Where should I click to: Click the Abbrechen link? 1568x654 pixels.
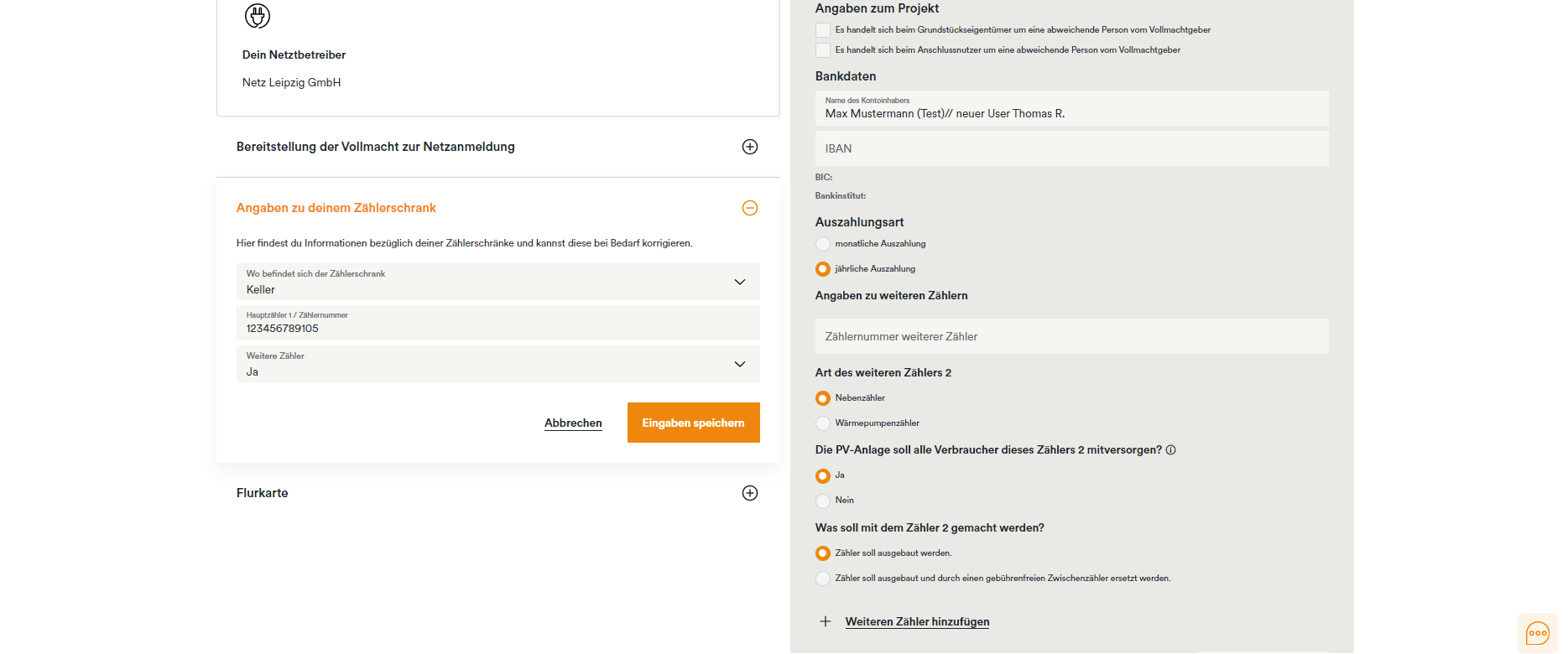pos(573,423)
